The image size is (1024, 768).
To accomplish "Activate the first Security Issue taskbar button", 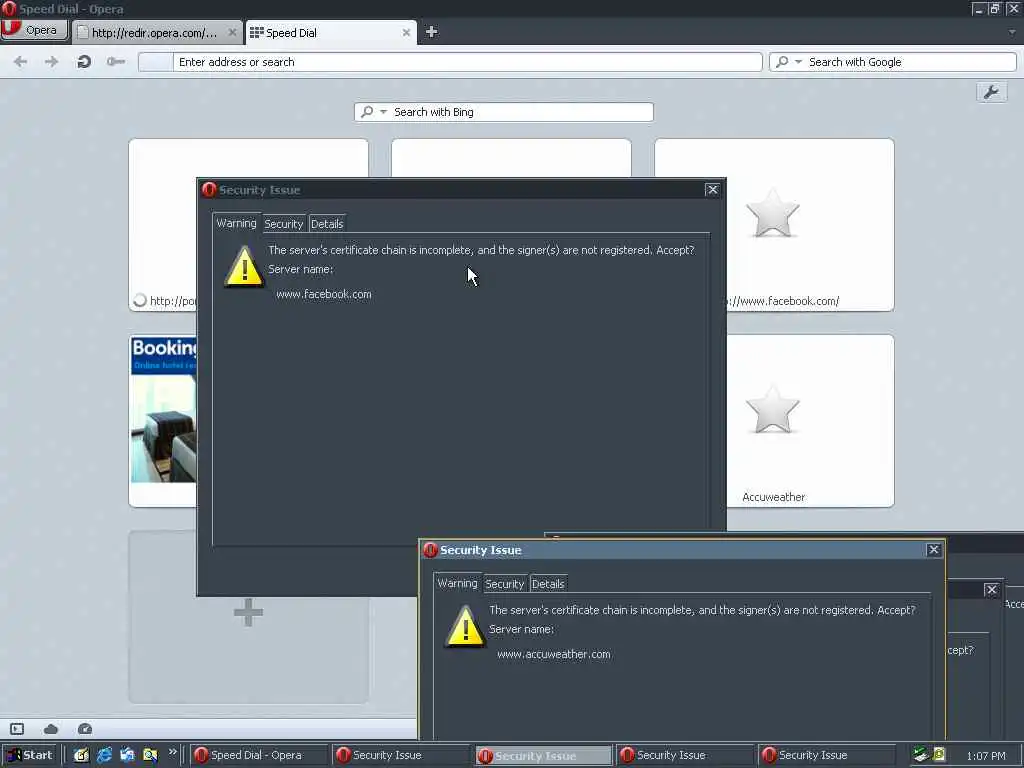I will [x=401, y=755].
